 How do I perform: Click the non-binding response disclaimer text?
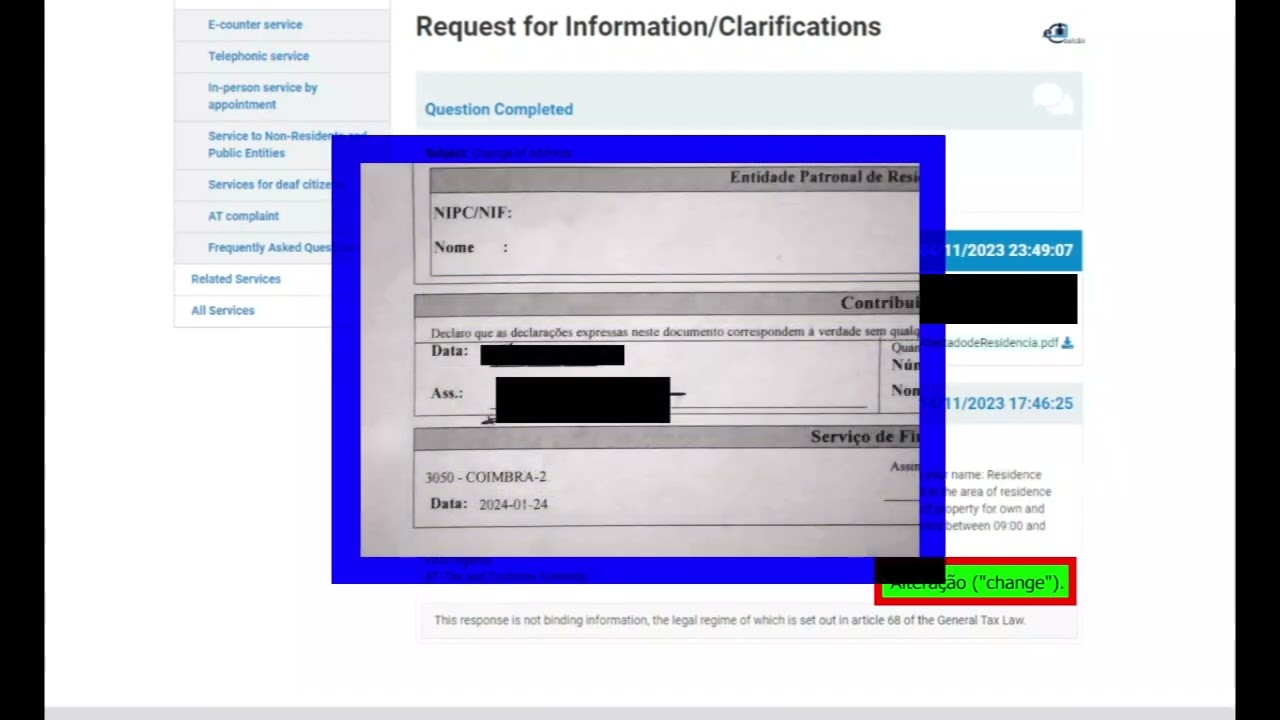pos(730,620)
